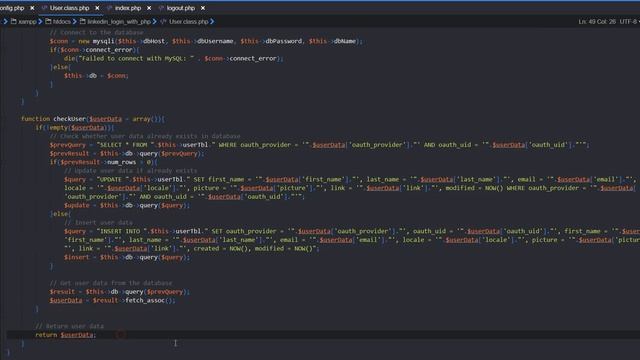Viewport: 640px width, 360px height.
Task: Click the die 'Failed to connect with MySQL' line
Action: [x=173, y=58]
